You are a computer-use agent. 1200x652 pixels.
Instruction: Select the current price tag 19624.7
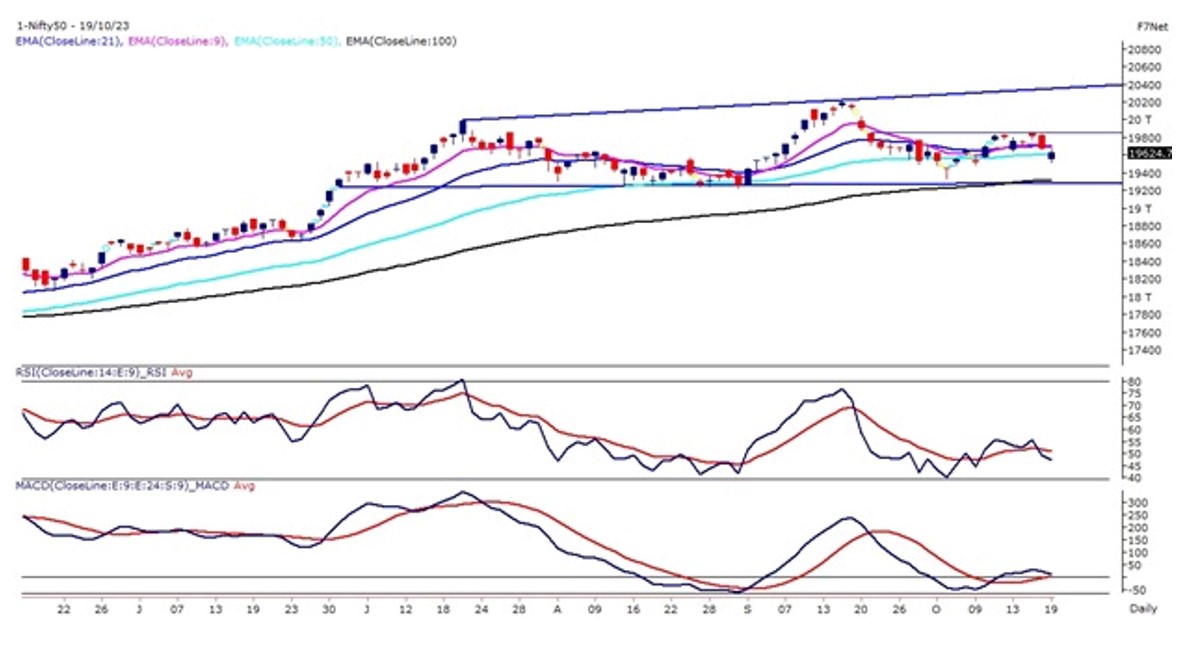pos(1149,154)
